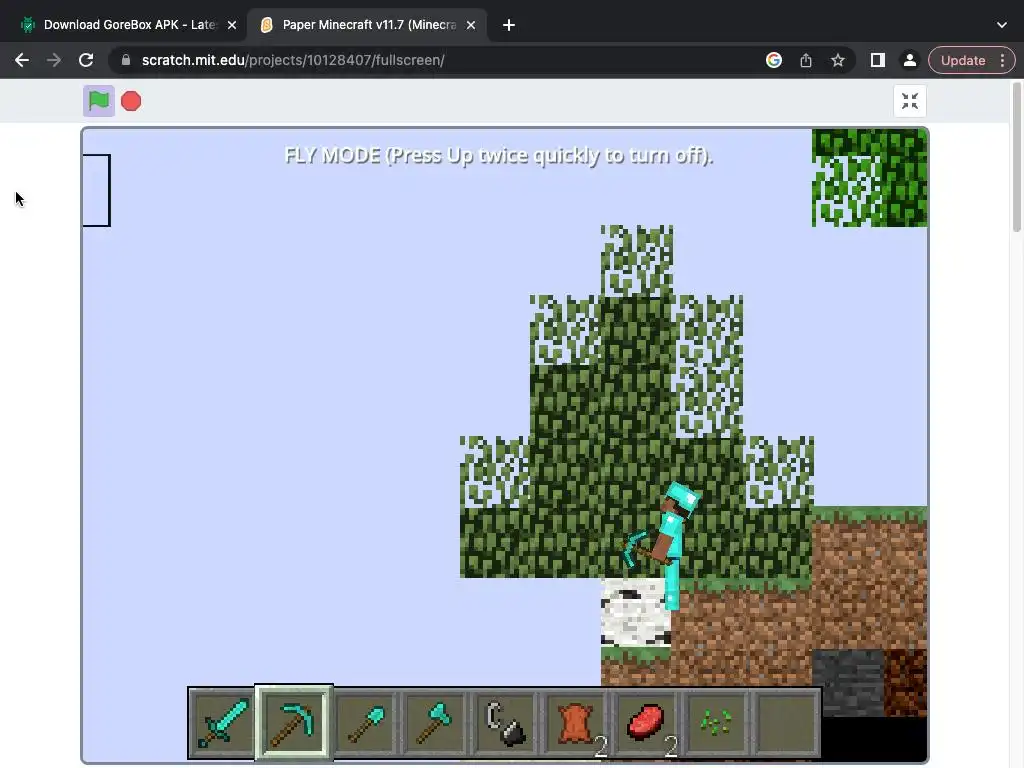Select the flint and steel hotbar slot

click(x=505, y=722)
